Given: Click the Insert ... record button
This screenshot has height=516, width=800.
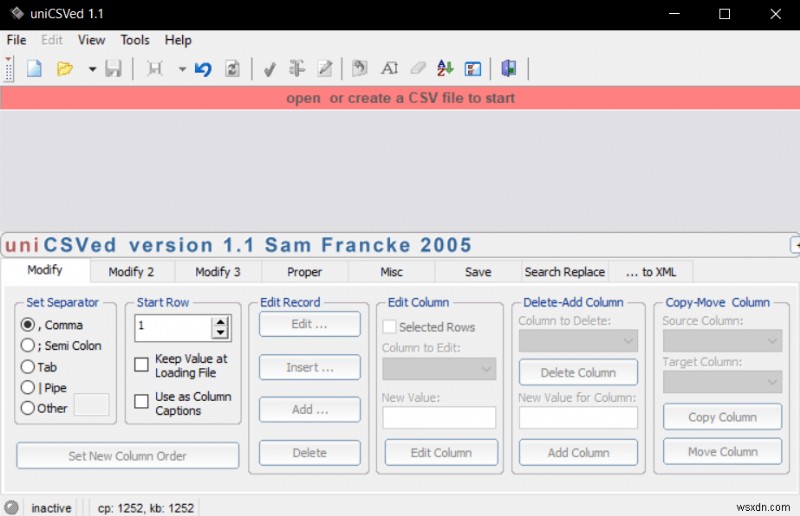Looking at the screenshot, I should coord(310,367).
